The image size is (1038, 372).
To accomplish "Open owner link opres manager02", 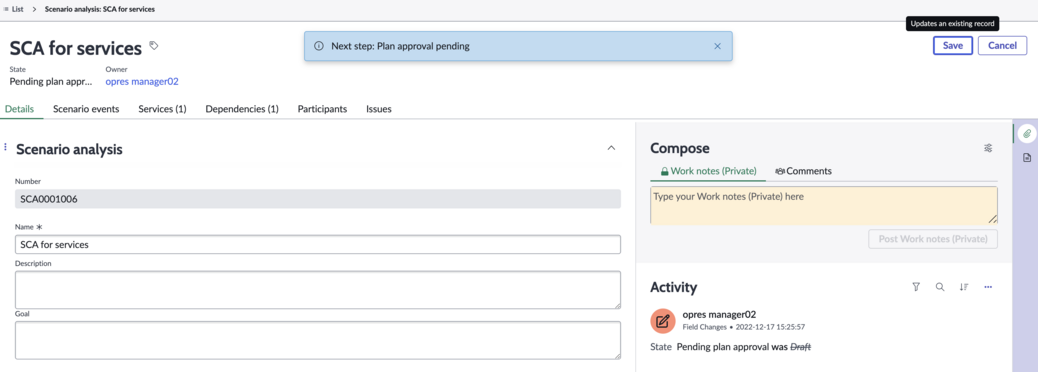I will (142, 81).
